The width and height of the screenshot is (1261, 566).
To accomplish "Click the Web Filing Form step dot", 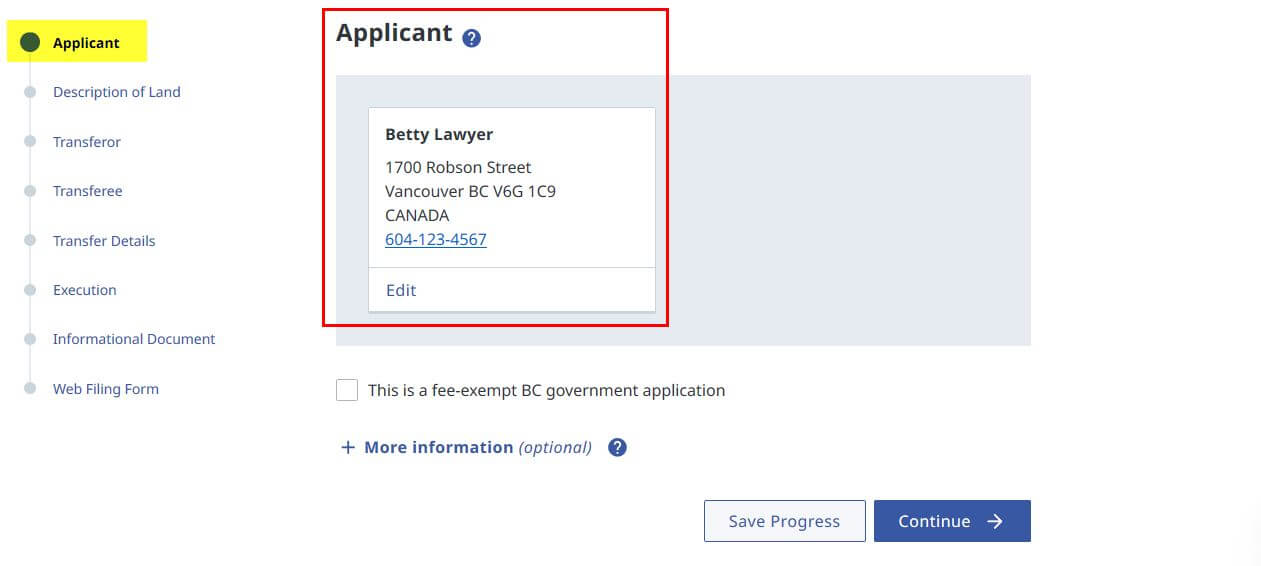I will coord(30,389).
